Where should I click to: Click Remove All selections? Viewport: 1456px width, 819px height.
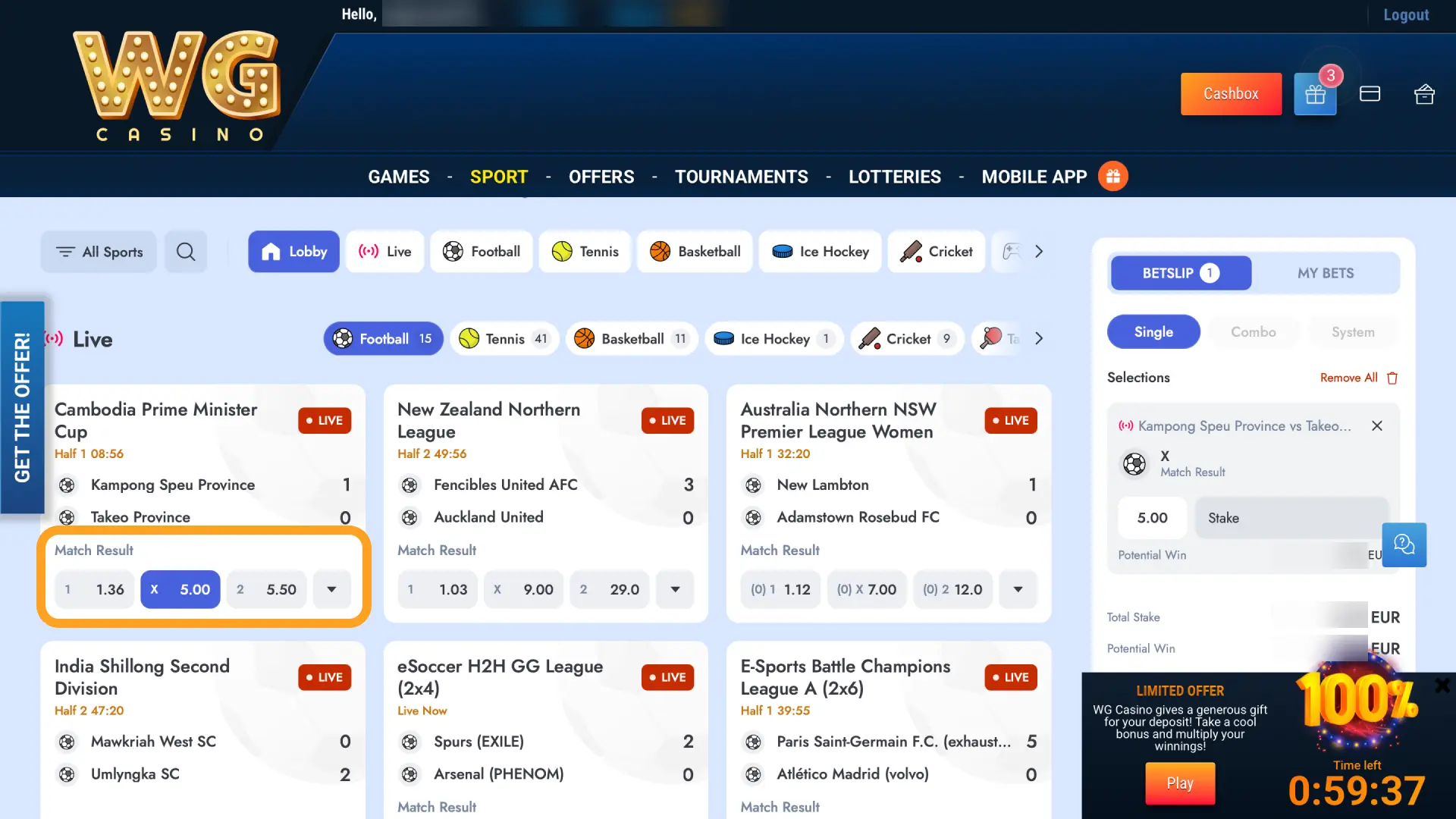click(1348, 378)
